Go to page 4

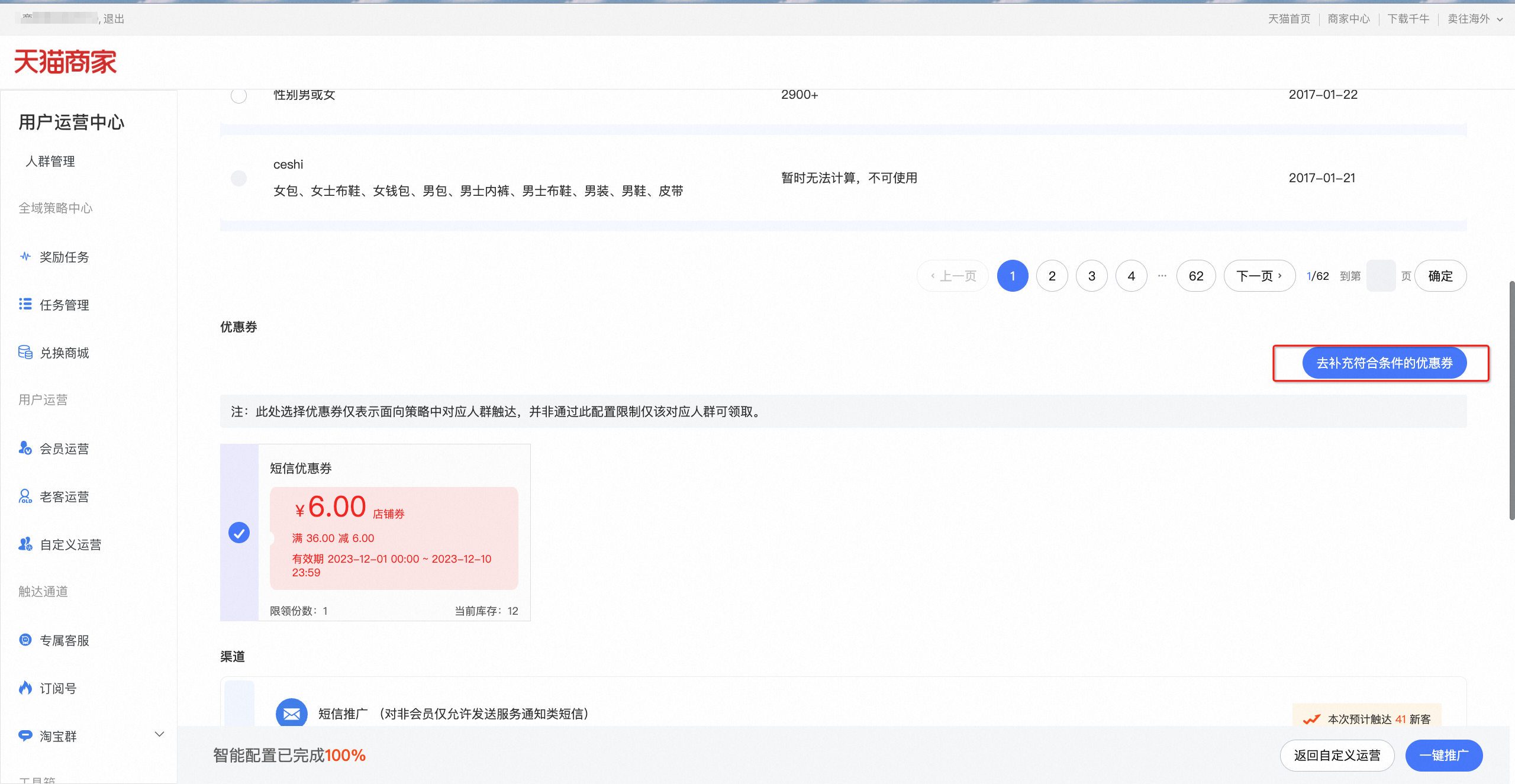click(x=1132, y=276)
